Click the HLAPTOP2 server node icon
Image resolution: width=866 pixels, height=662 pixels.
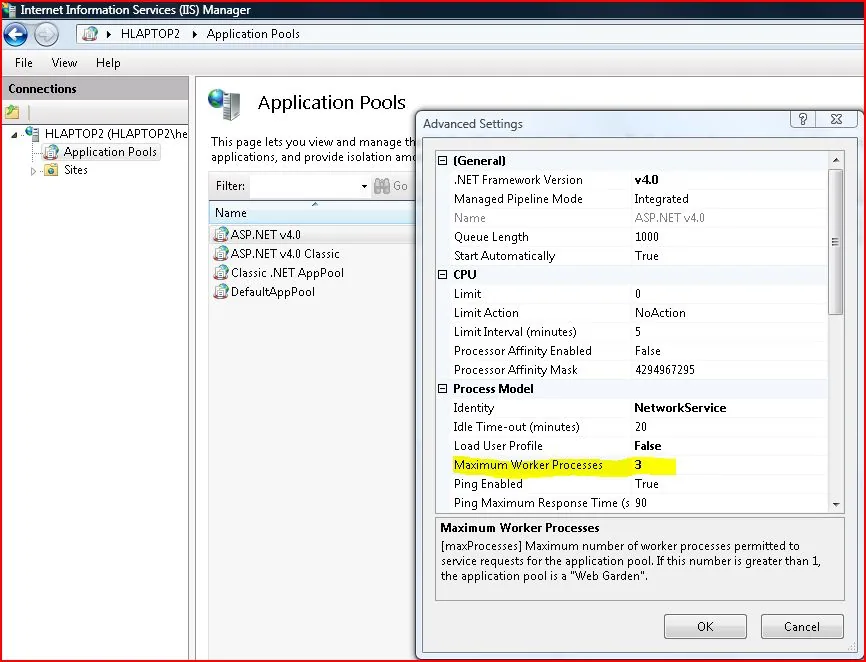pos(33,133)
